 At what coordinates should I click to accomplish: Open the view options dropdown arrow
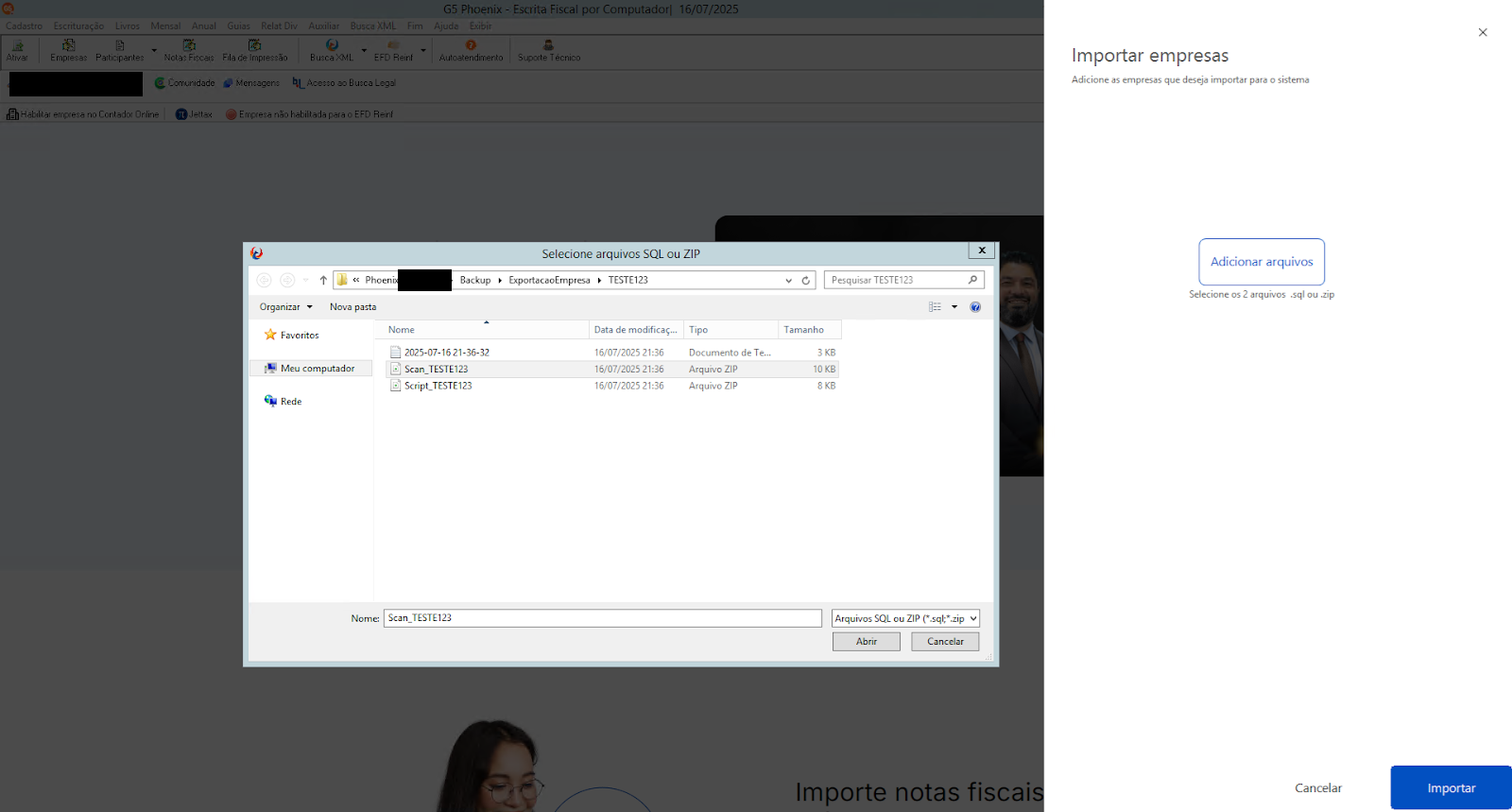[954, 306]
